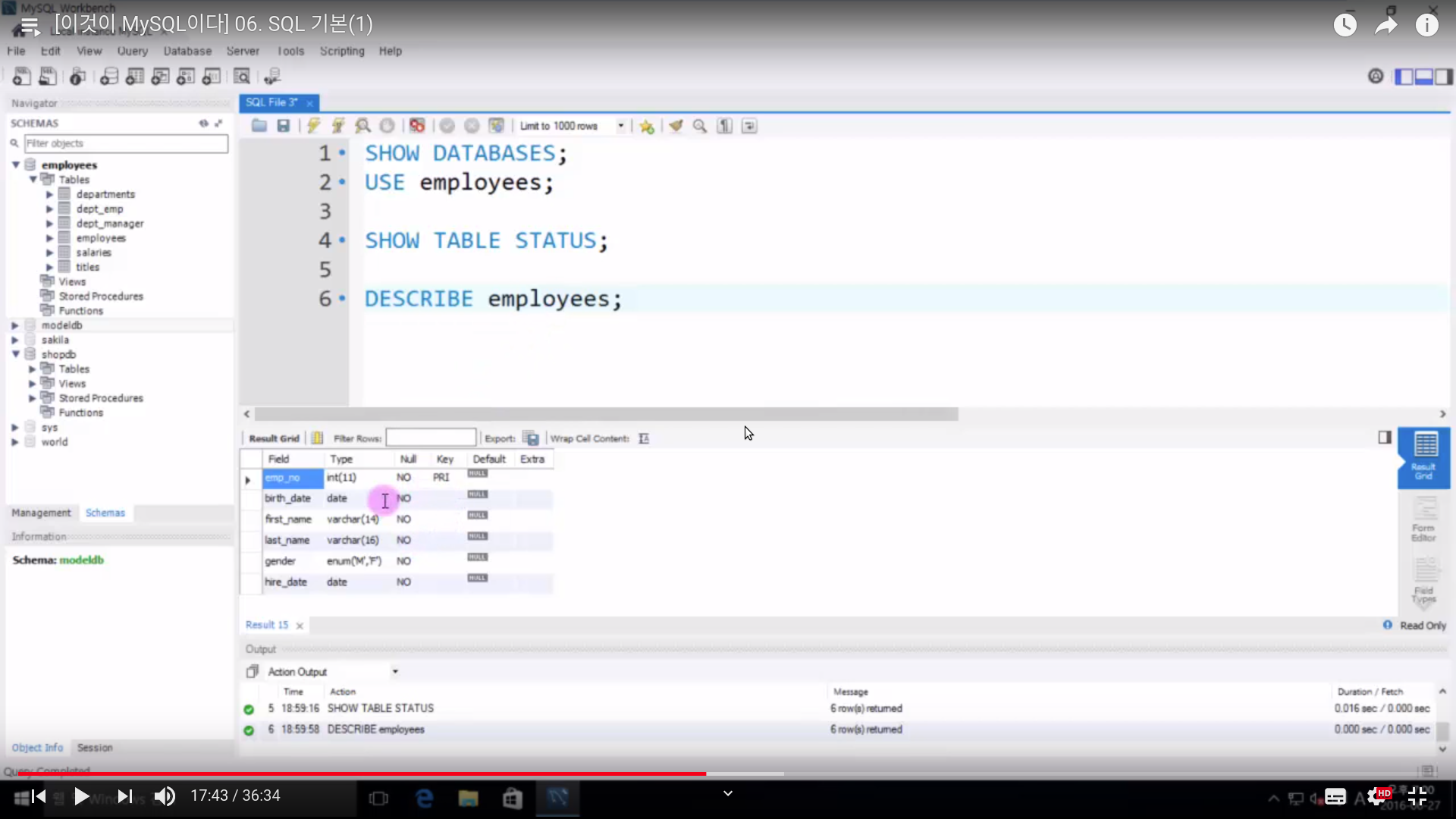
Task: Click the Action Output dropdown
Action: pos(334,672)
